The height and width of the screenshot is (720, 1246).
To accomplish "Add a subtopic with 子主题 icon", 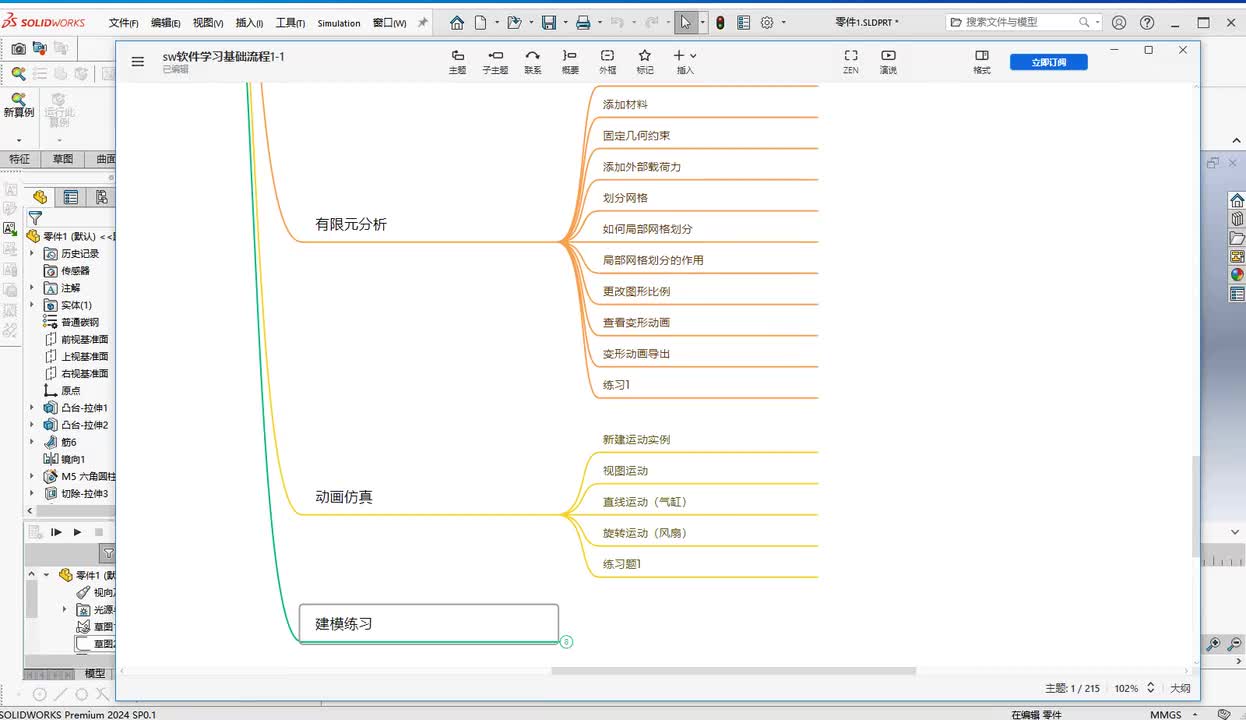I will (495, 61).
